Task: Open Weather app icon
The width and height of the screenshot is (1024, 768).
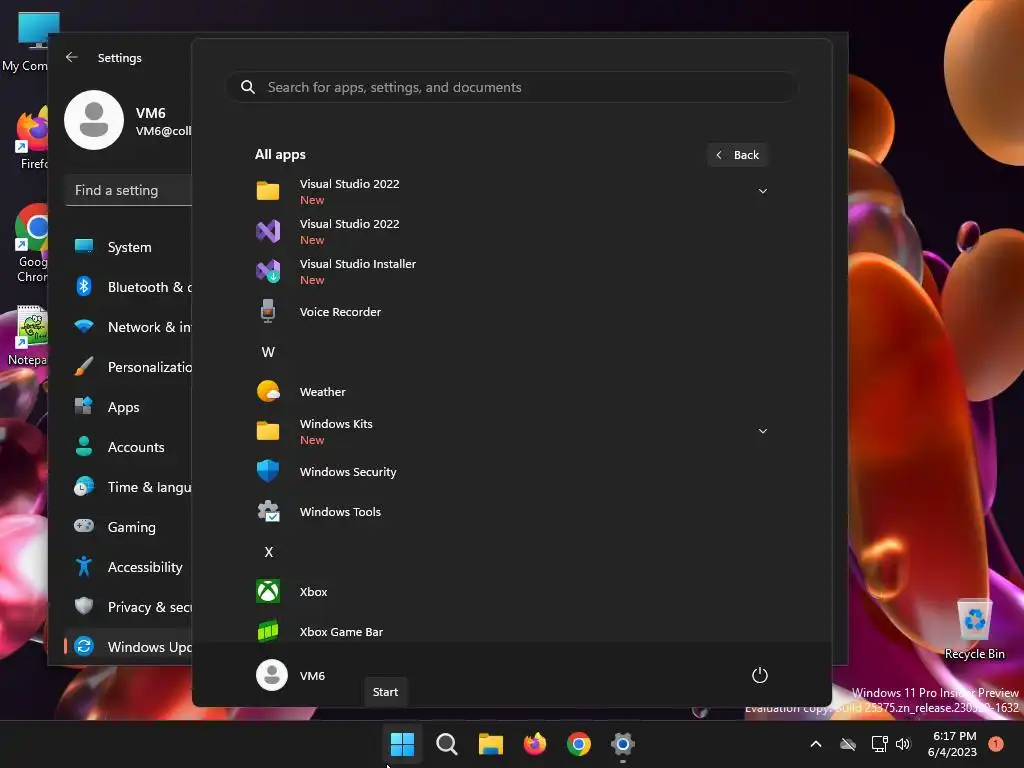Action: 268,391
